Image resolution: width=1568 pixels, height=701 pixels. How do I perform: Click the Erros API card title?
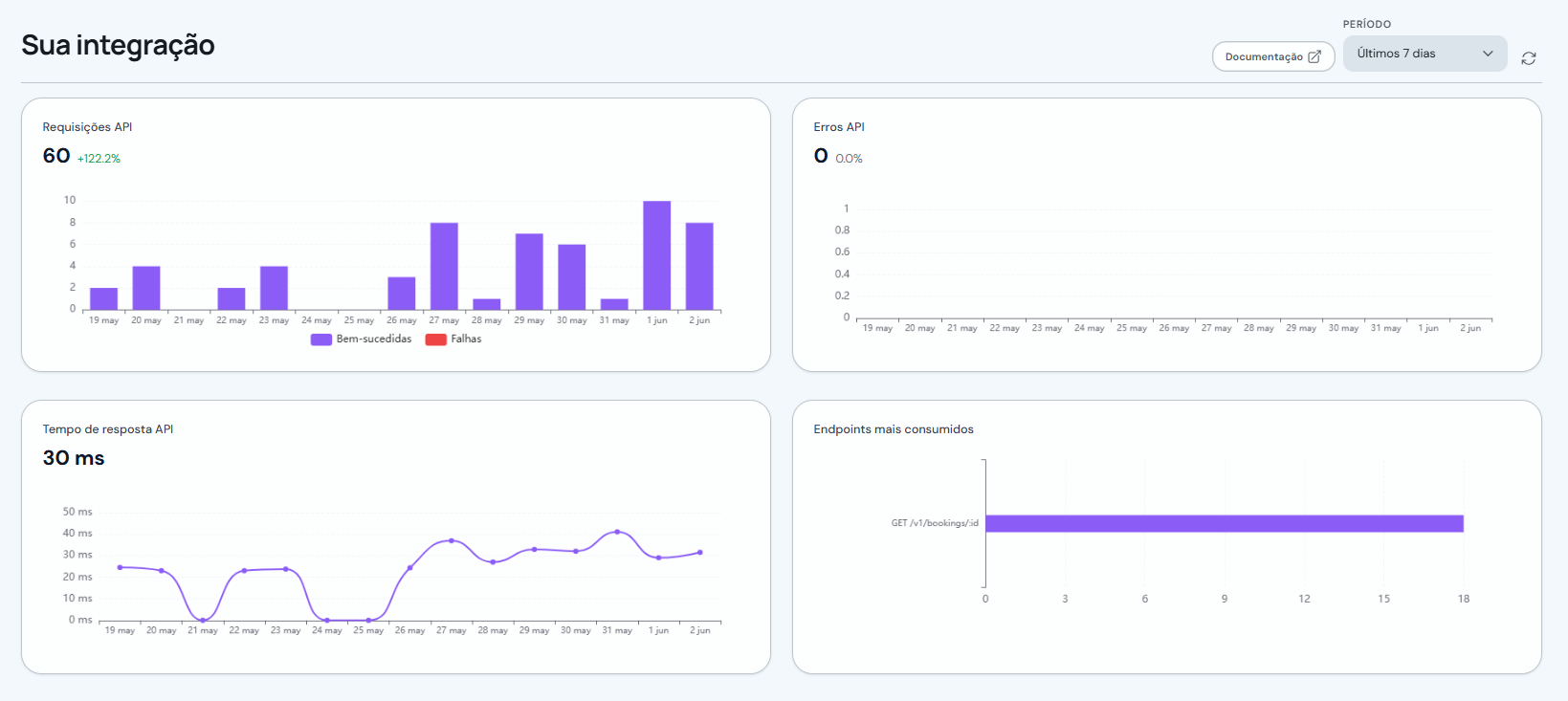pyautogui.click(x=839, y=127)
